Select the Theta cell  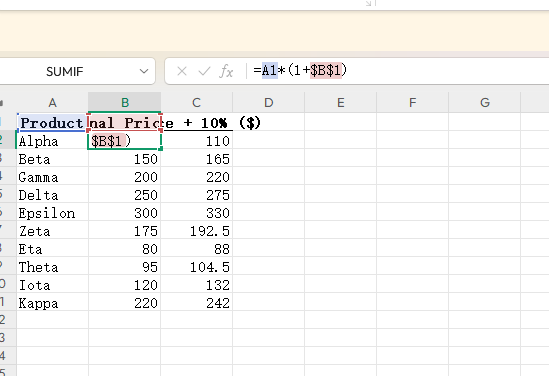click(x=52, y=267)
